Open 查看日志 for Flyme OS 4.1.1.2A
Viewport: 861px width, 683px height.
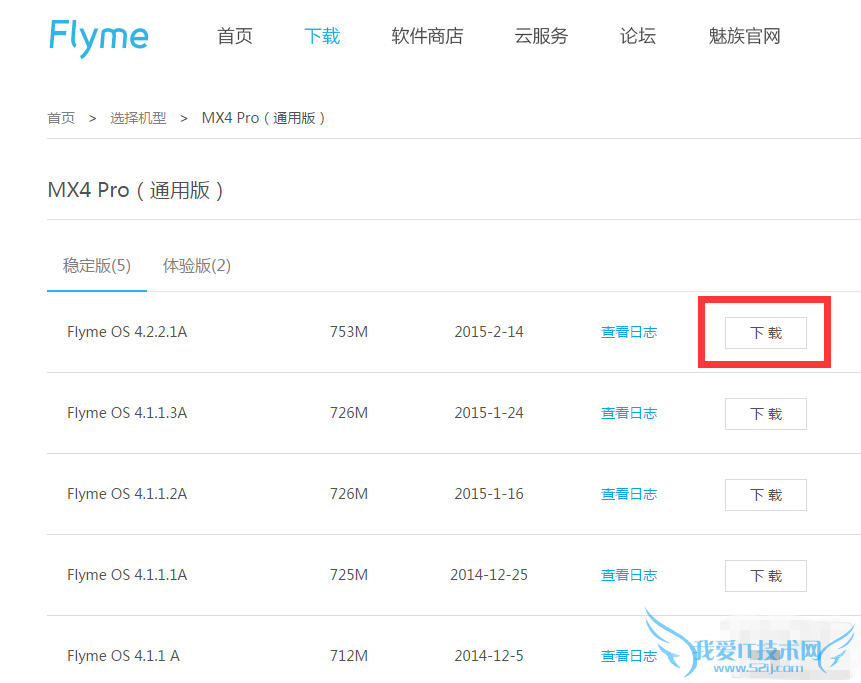pyautogui.click(x=628, y=494)
